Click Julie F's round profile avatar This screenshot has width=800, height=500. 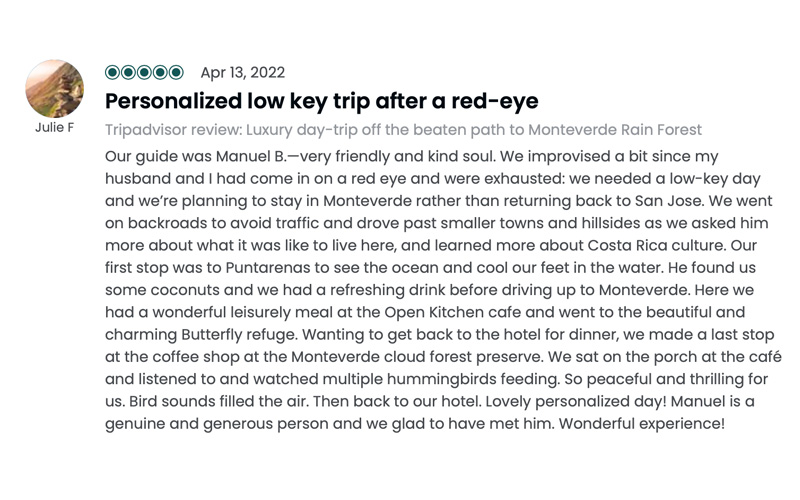55,89
